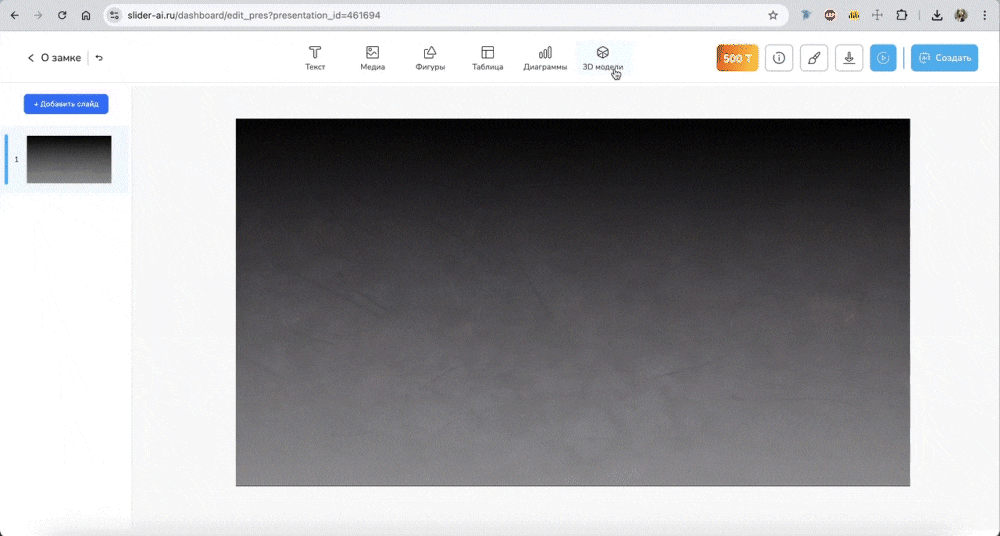Reload the page
Image resolution: width=1000 pixels, height=536 pixels.
(x=62, y=15)
